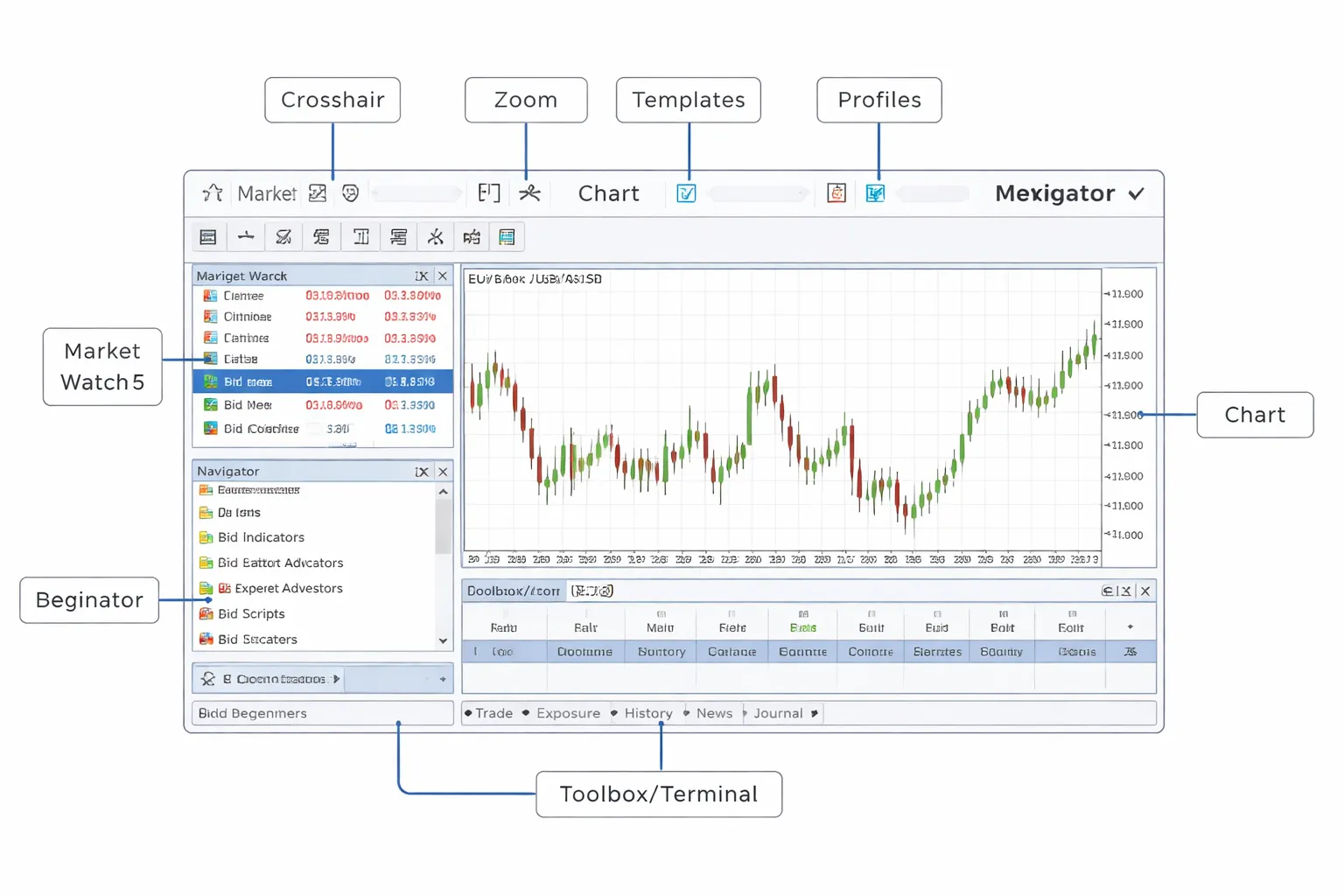Select the Zoom tool icon
Screen dimensions: 1344x896
[x=529, y=193]
